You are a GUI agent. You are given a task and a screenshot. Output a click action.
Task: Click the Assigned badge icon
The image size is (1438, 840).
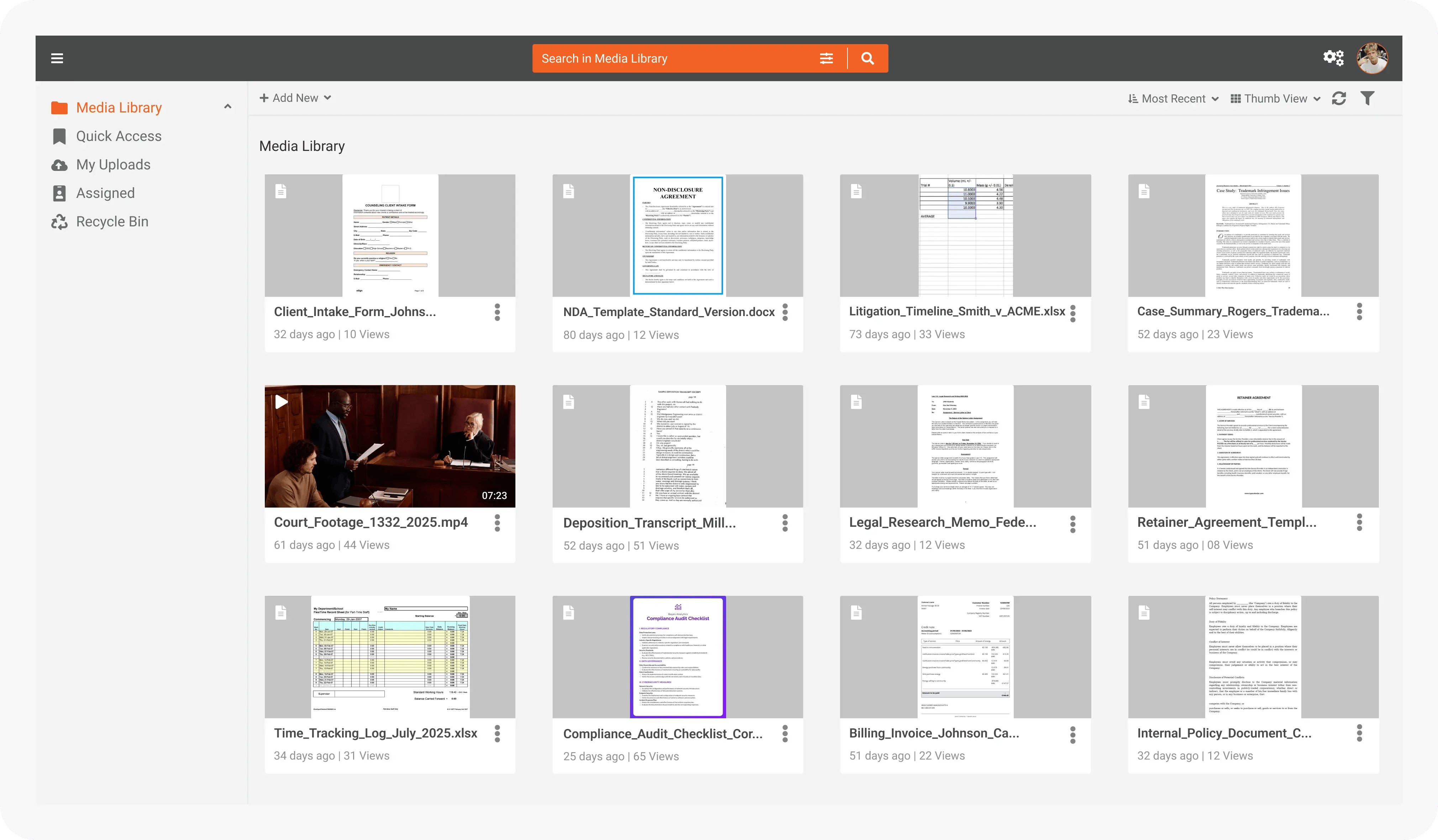coord(59,194)
